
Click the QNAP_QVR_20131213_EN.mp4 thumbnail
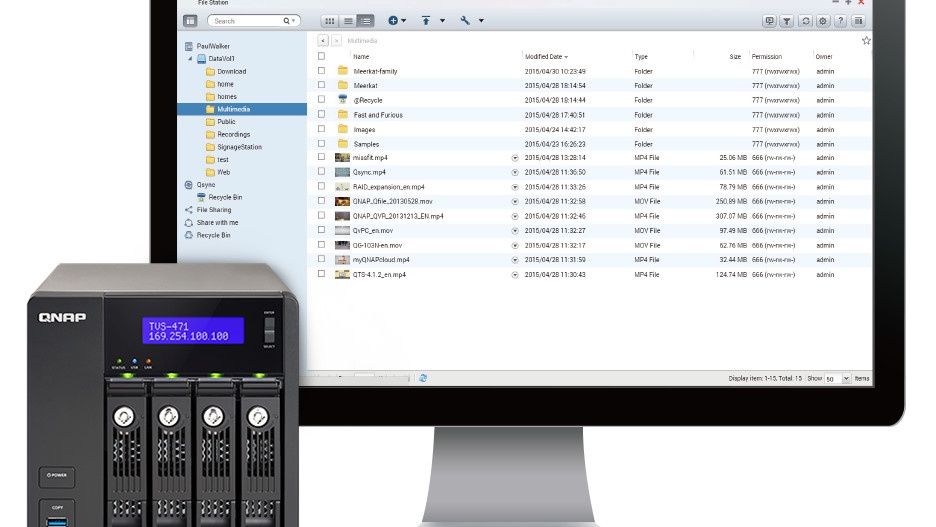pos(343,216)
